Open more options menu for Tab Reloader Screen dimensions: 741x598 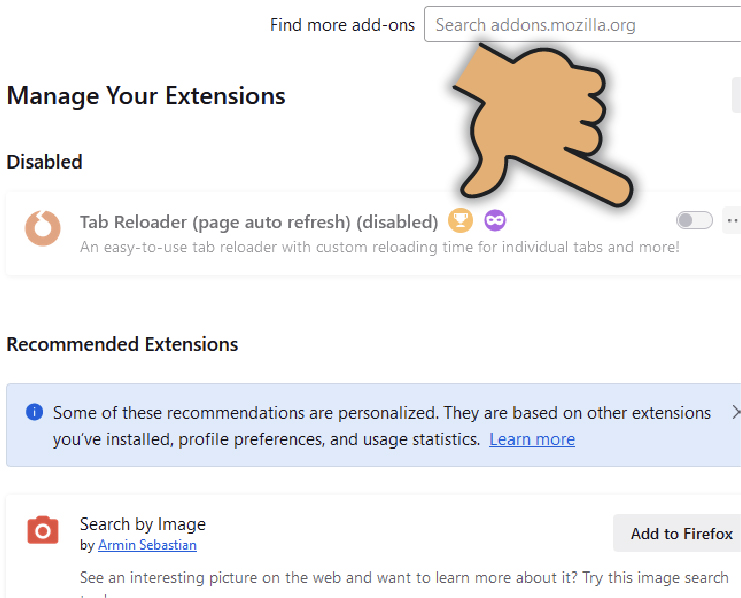[x=733, y=220]
